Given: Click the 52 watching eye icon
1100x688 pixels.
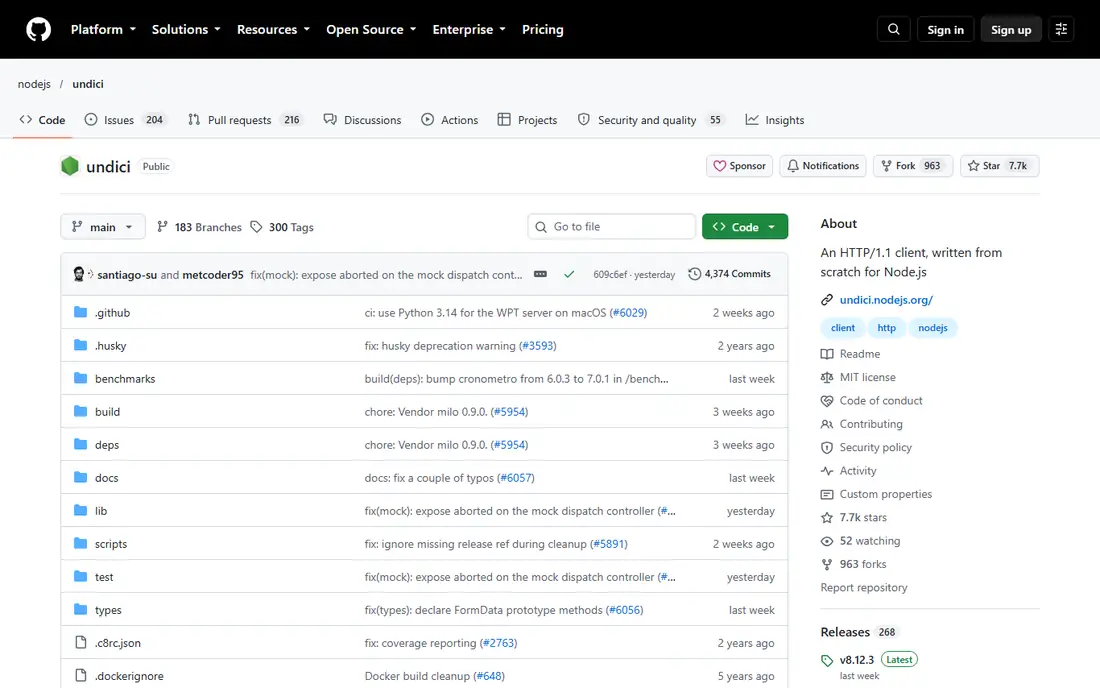Looking at the screenshot, I should tap(827, 541).
